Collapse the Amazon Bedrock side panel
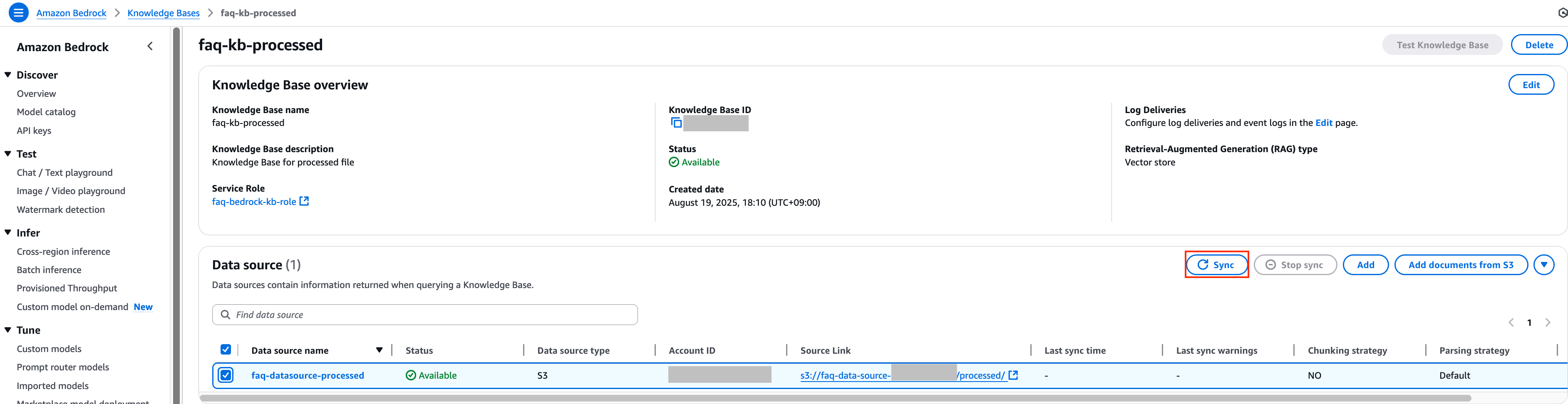This screenshot has width=1568, height=404. 150,46
